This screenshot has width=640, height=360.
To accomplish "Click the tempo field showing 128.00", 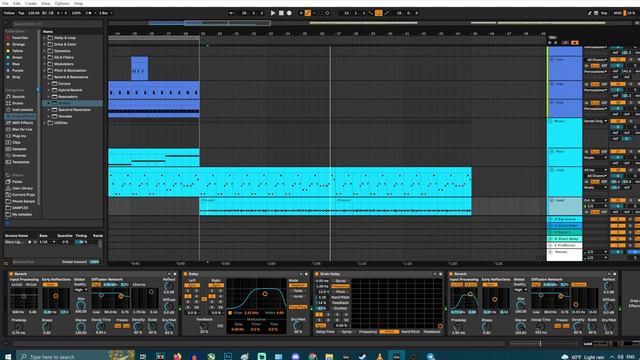I will (x=34, y=13).
